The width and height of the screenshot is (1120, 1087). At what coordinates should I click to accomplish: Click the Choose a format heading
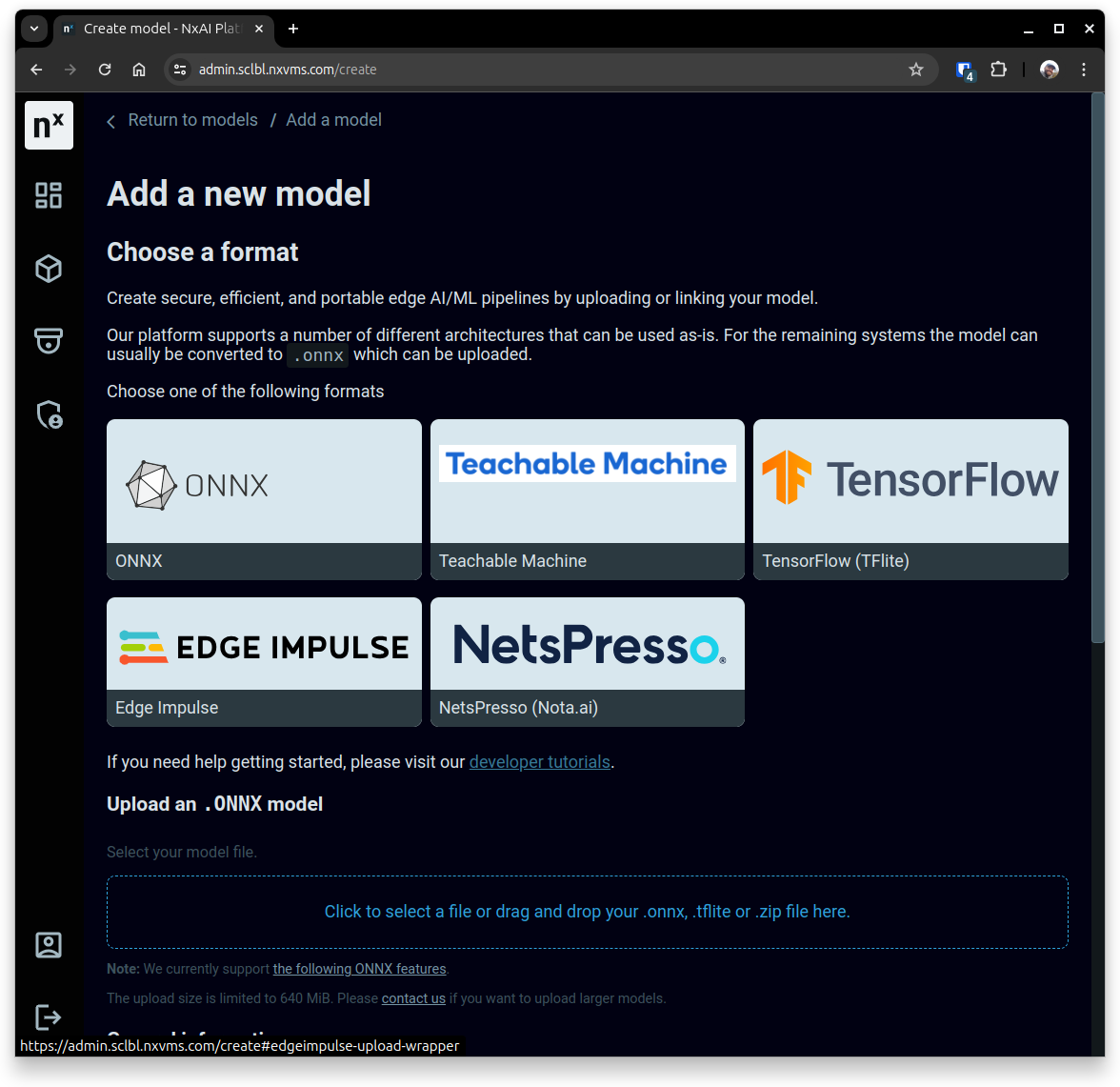point(202,252)
